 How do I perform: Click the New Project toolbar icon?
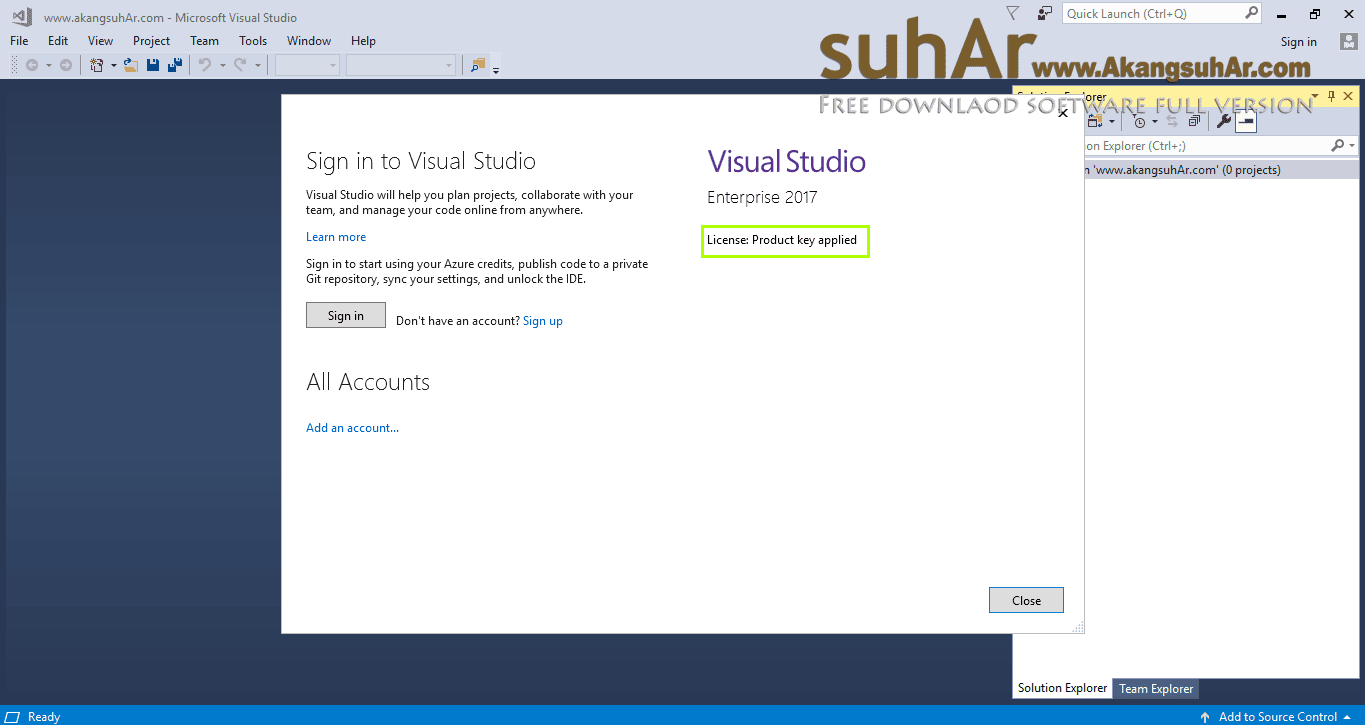[x=97, y=65]
